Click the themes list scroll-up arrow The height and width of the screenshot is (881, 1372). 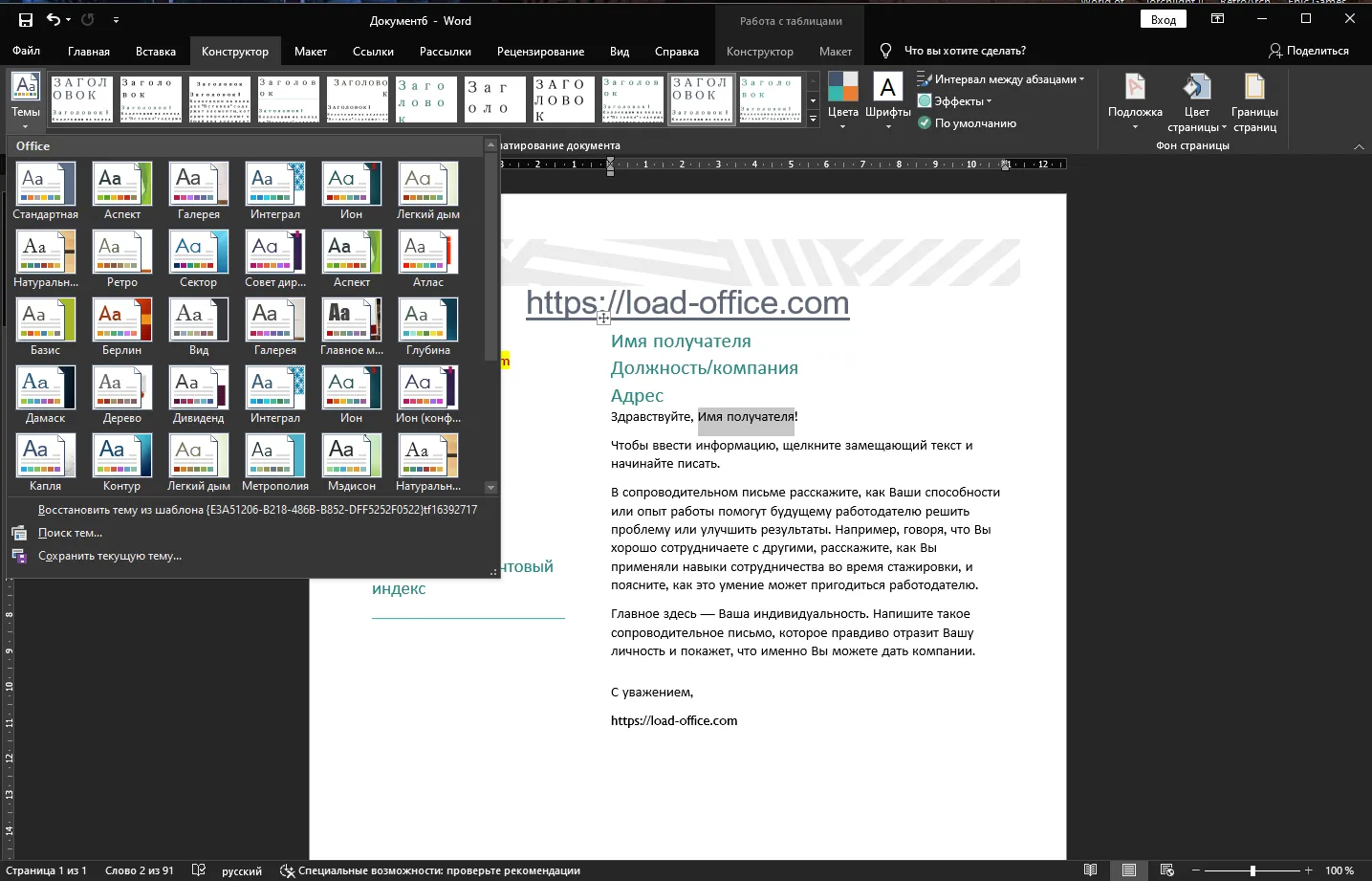point(490,145)
